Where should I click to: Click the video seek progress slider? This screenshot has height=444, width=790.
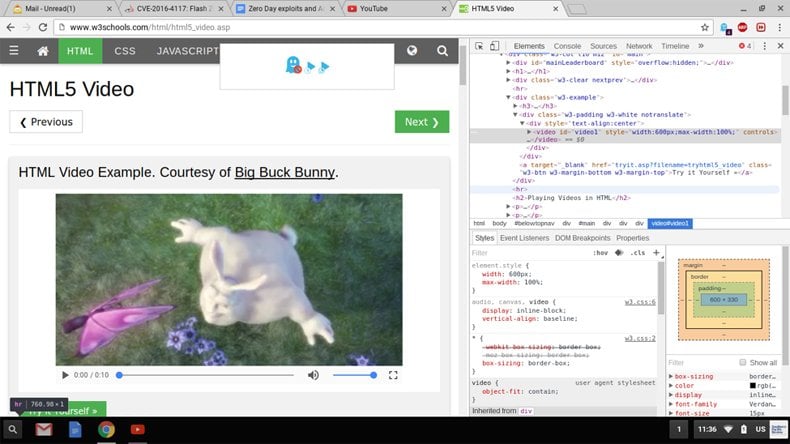206,375
